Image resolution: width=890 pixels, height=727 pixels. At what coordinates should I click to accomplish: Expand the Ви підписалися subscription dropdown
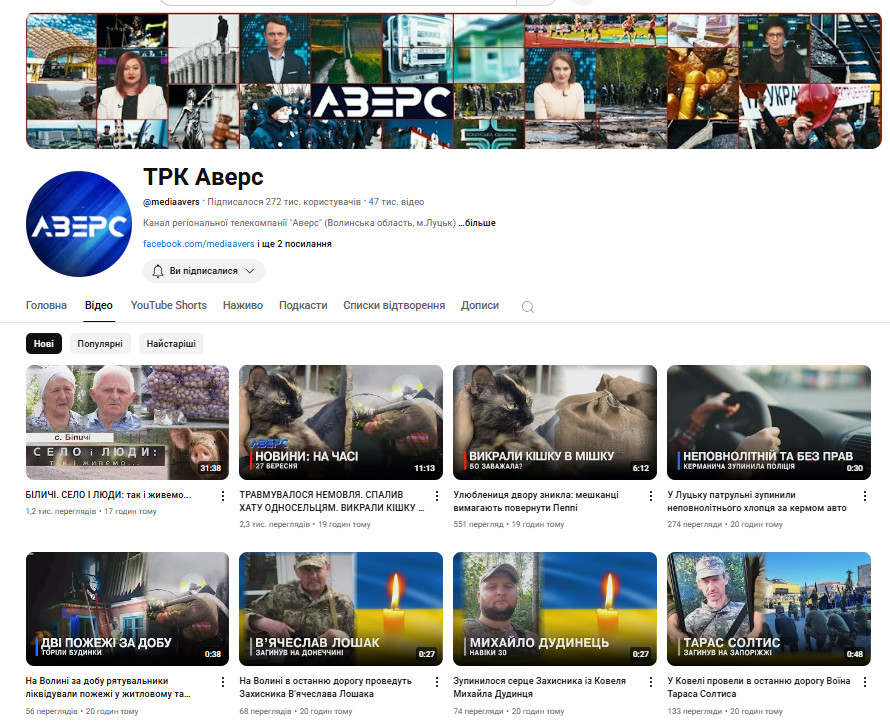coord(204,271)
